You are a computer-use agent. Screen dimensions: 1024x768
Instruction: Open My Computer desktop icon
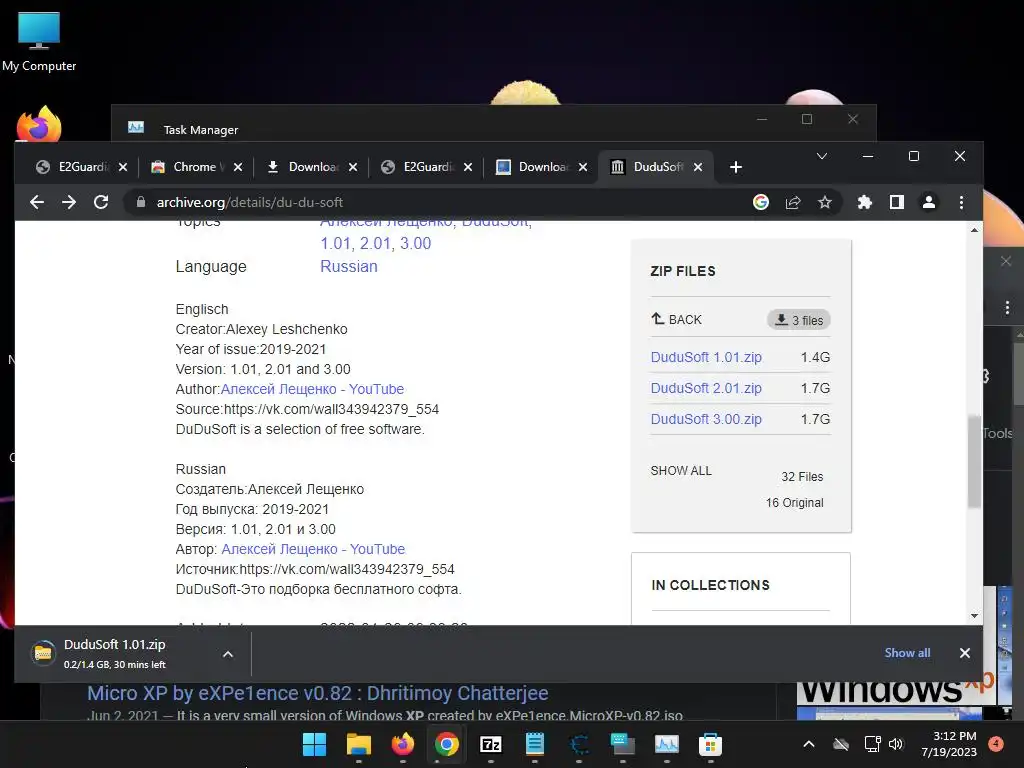click(x=39, y=42)
